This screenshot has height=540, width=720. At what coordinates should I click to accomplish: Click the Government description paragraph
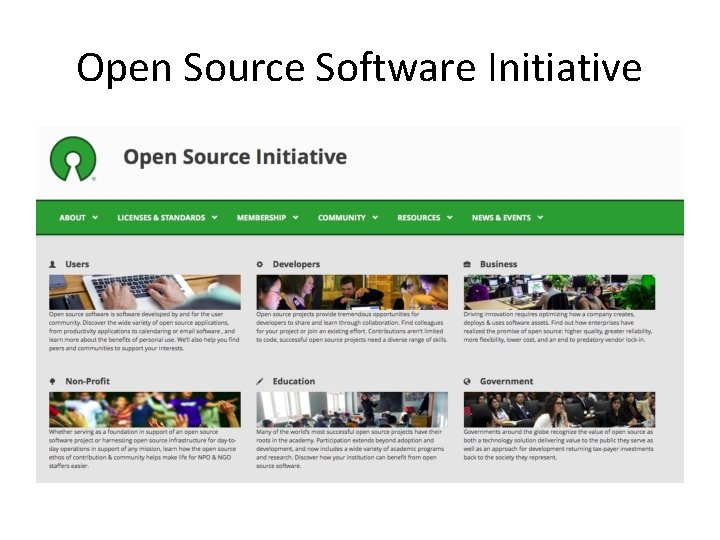click(558, 444)
